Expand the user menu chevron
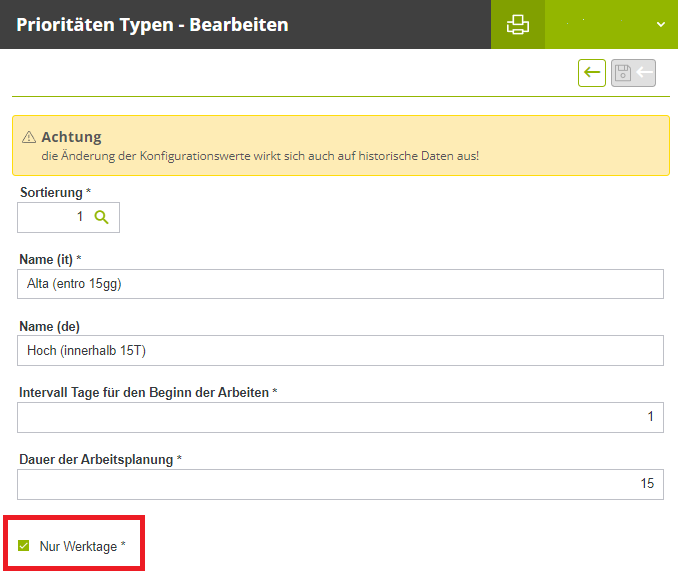 [660, 25]
